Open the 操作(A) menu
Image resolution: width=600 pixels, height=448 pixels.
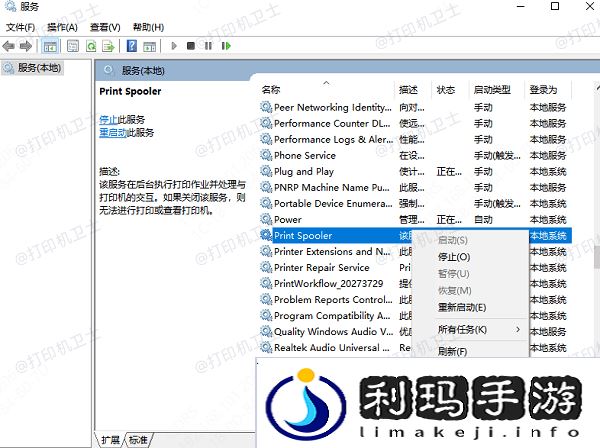[62, 27]
